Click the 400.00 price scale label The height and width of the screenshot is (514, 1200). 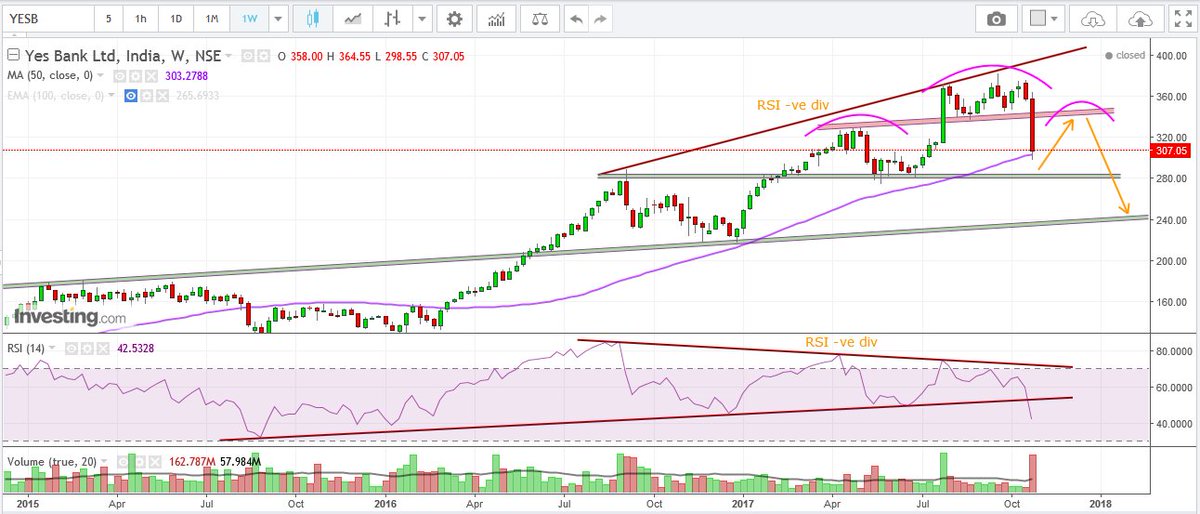tap(1173, 56)
